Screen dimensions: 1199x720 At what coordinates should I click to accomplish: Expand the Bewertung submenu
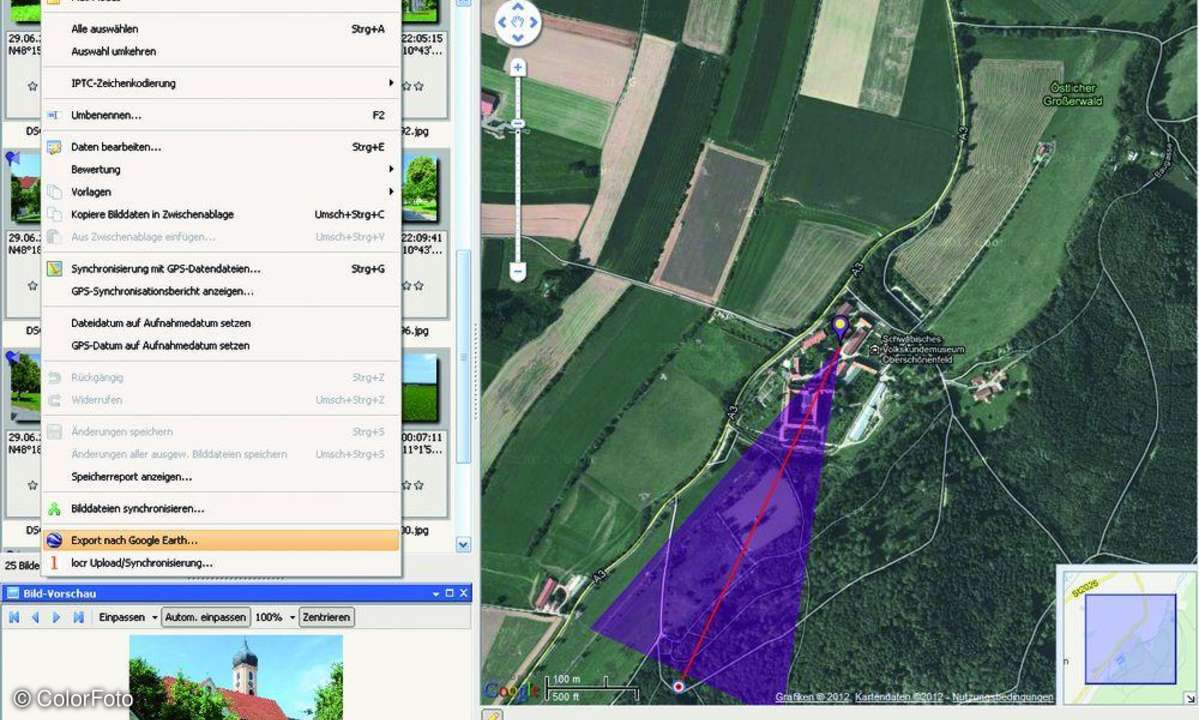pyautogui.click(x=221, y=170)
